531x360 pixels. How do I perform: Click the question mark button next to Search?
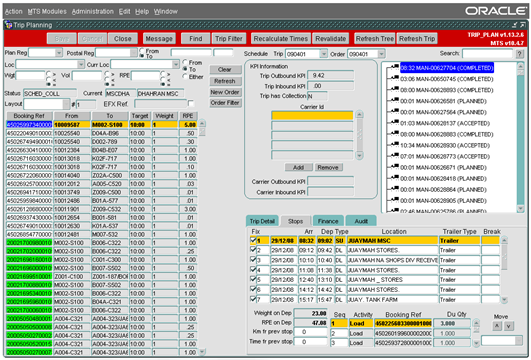(x=519, y=54)
